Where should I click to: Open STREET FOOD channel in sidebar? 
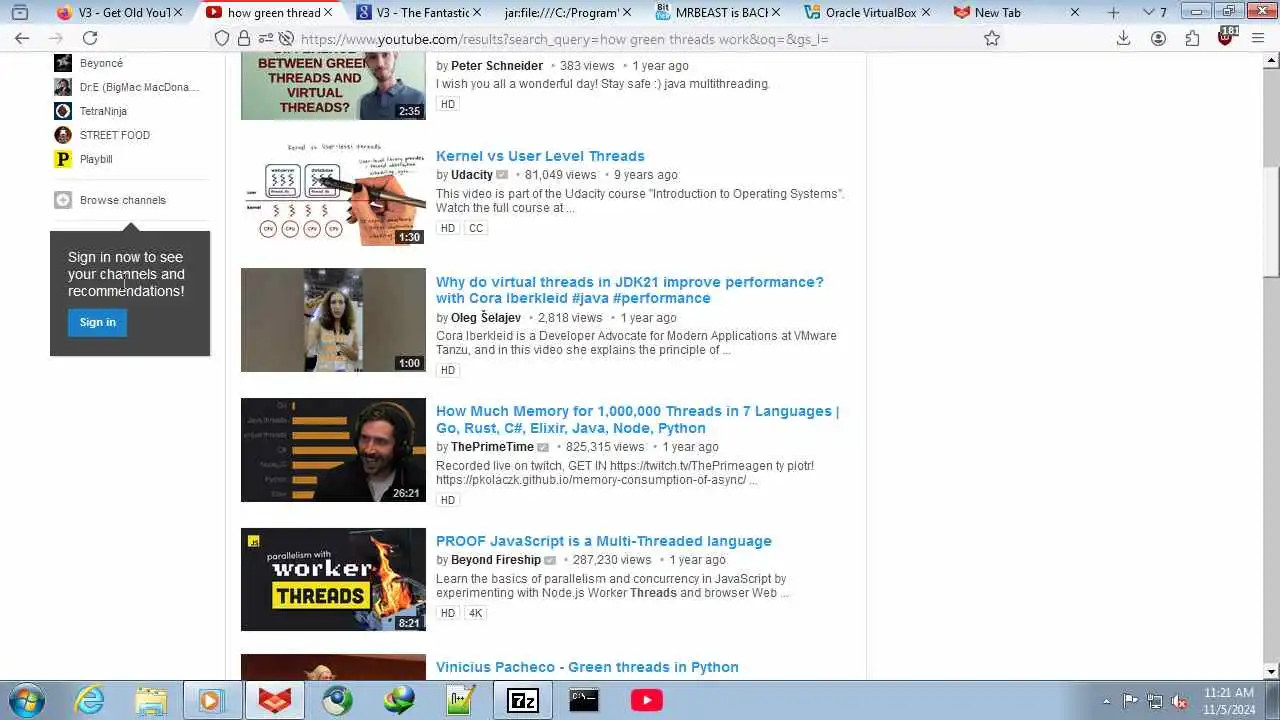tap(115, 135)
